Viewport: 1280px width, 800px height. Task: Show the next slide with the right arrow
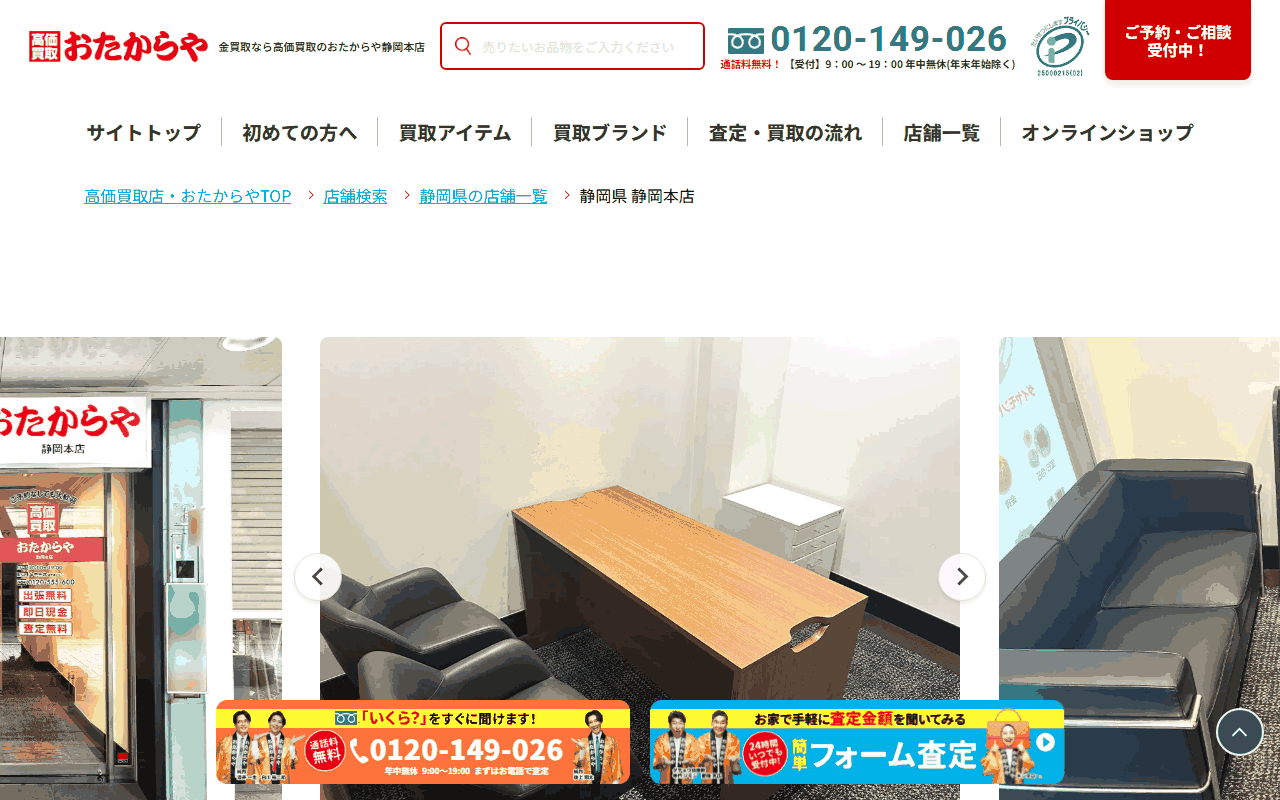962,577
